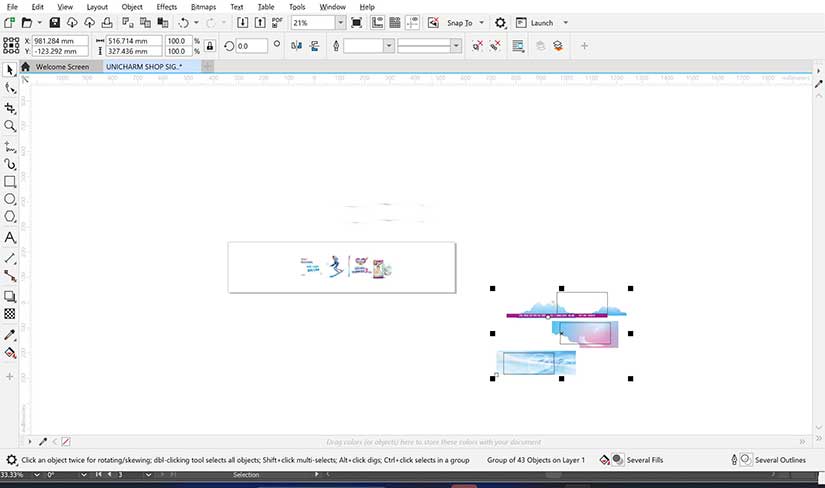Click the Export icon
The width and height of the screenshot is (825, 488).
coord(260,23)
